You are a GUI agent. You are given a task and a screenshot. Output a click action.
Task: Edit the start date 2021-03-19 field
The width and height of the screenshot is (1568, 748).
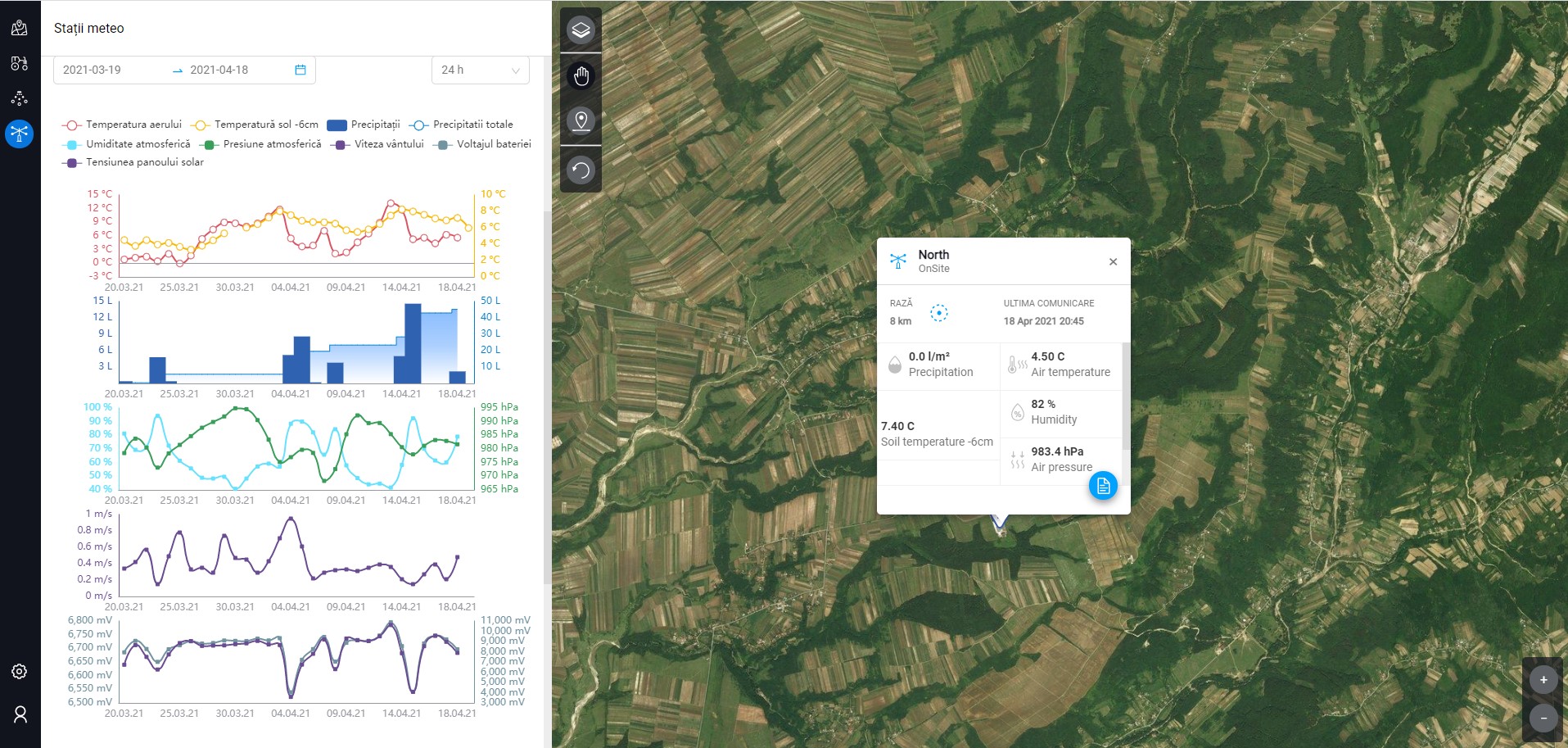tap(92, 70)
